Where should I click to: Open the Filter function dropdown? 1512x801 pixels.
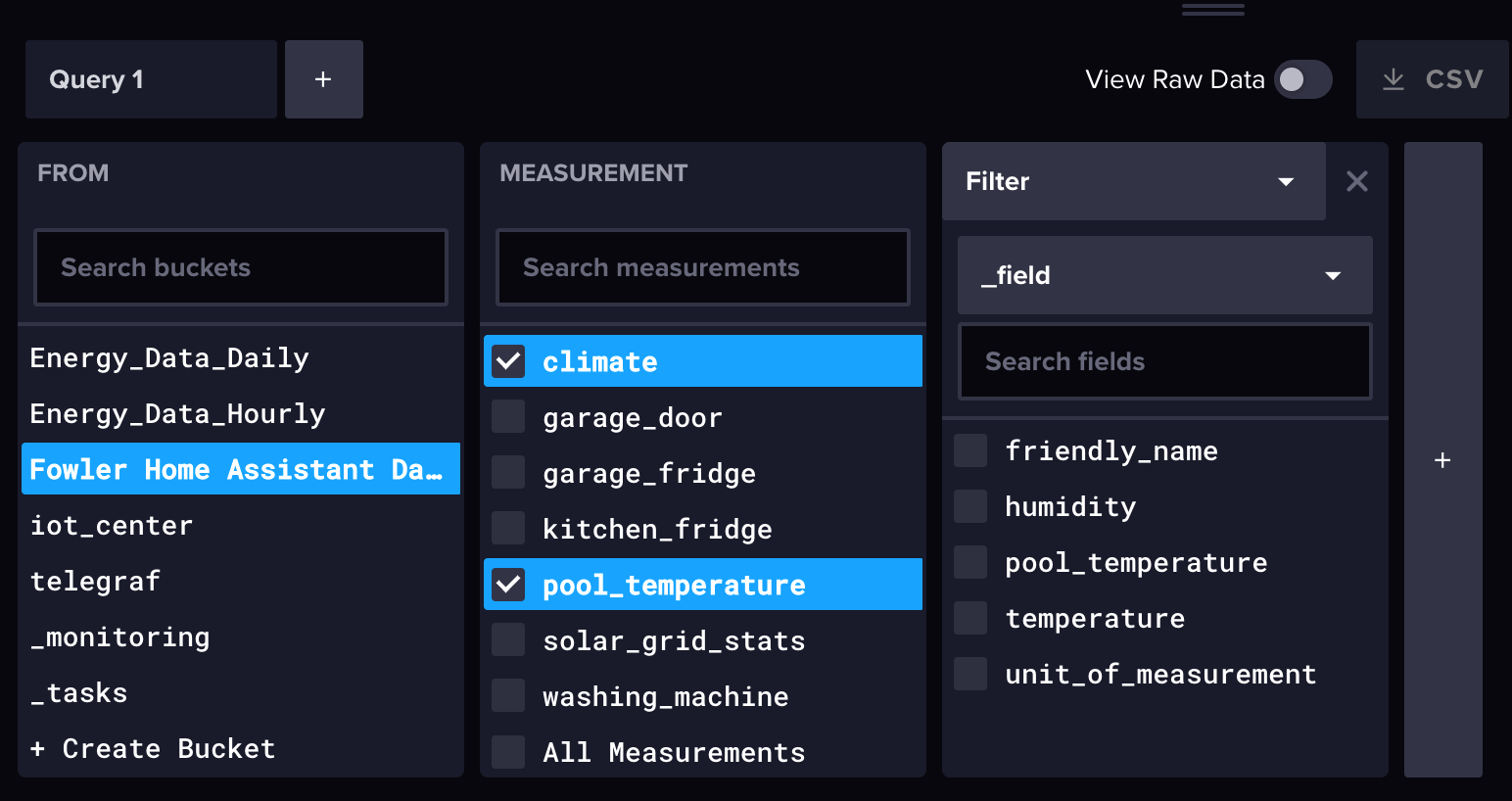click(x=1133, y=181)
